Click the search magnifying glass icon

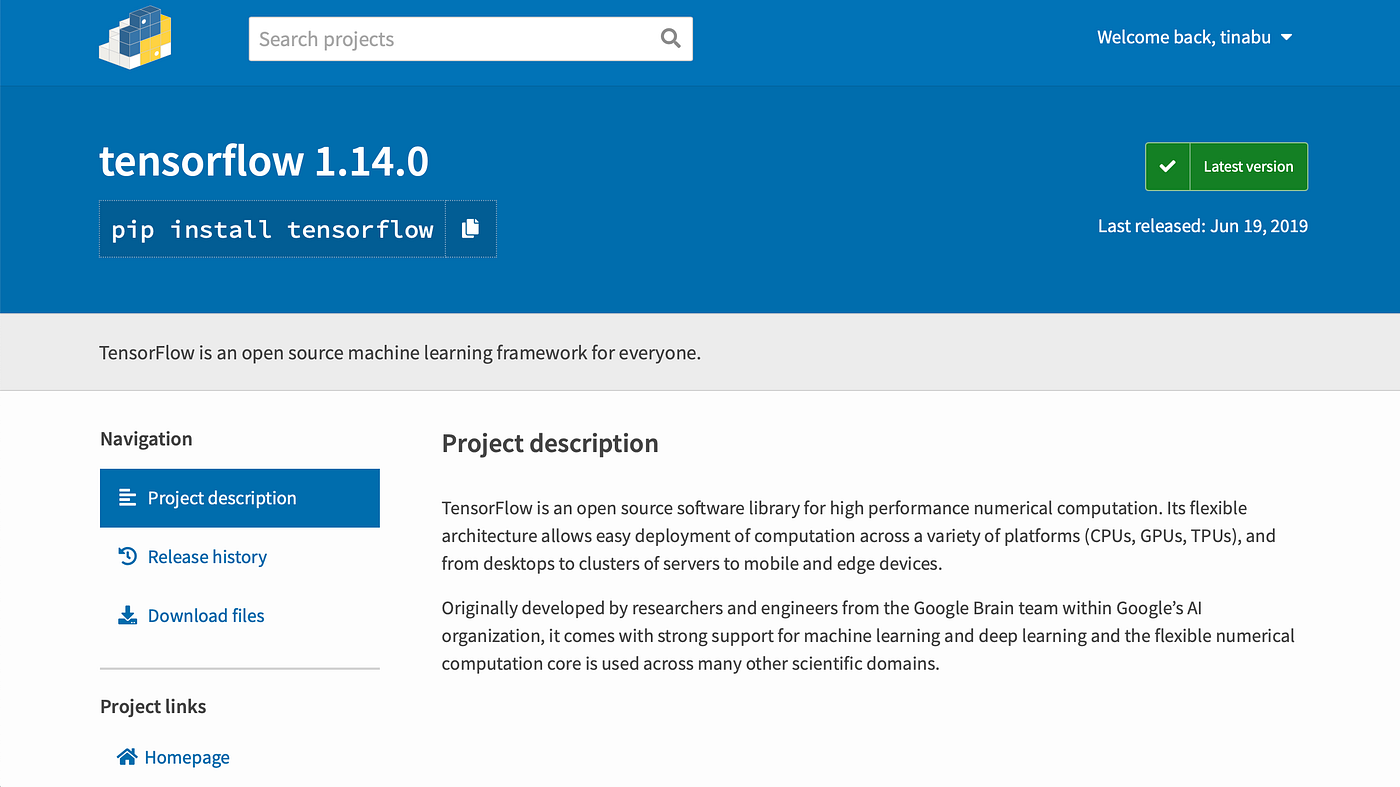point(670,38)
